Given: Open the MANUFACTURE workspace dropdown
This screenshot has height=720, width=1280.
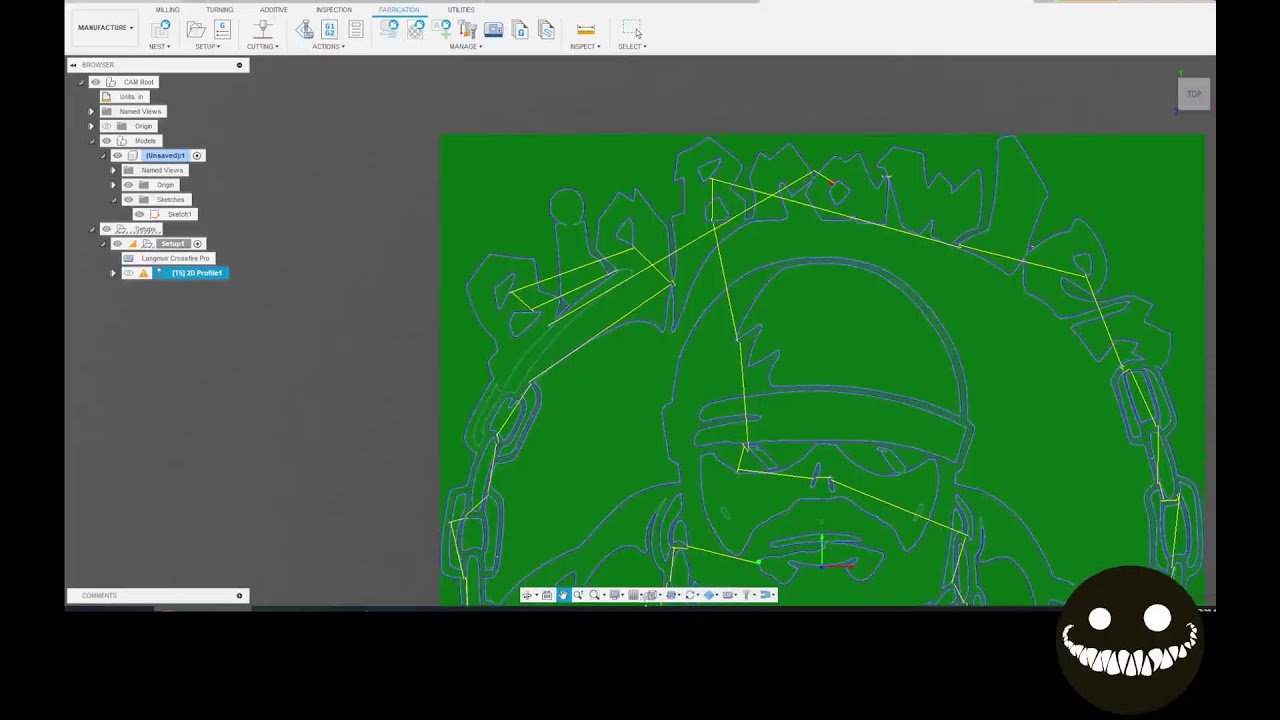Looking at the screenshot, I should (x=105, y=28).
